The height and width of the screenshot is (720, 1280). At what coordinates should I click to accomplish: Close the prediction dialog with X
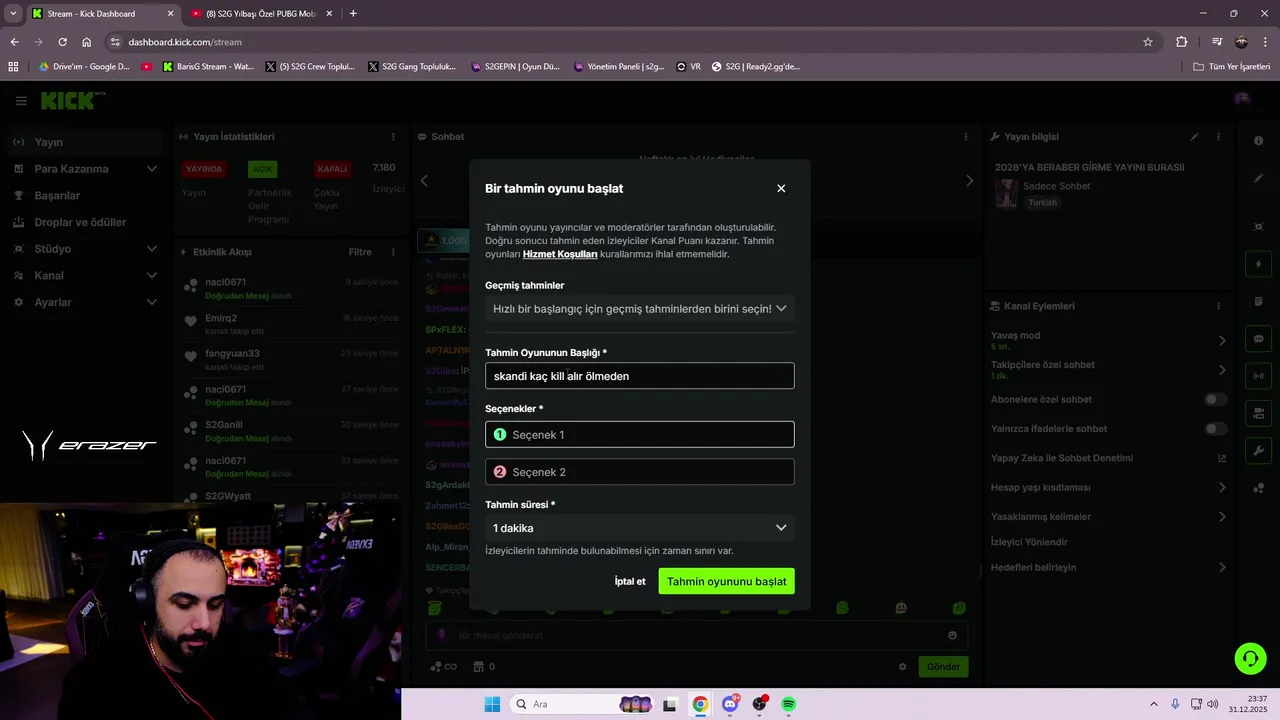point(781,188)
